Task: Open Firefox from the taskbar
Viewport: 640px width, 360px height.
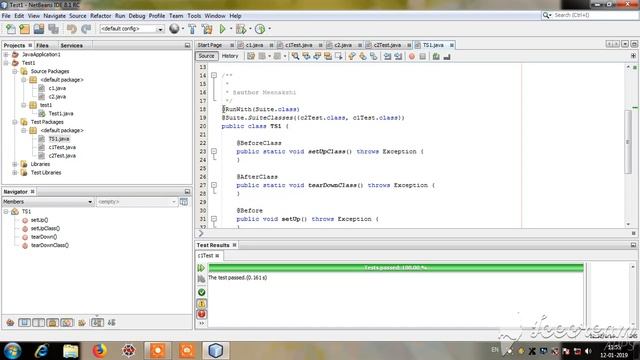Action: tap(99, 351)
